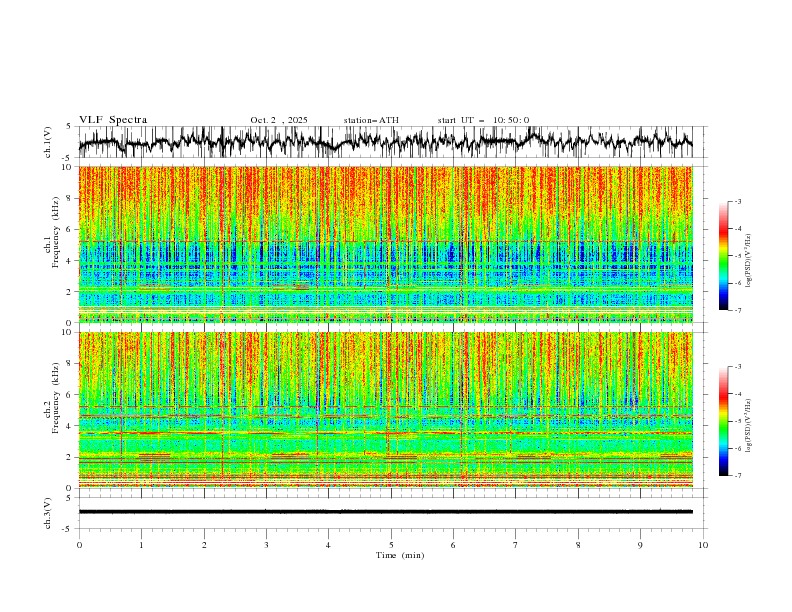792x612 pixels.
Task: Click the "-7" tick on ch.2 color bar
Action: coord(737,475)
